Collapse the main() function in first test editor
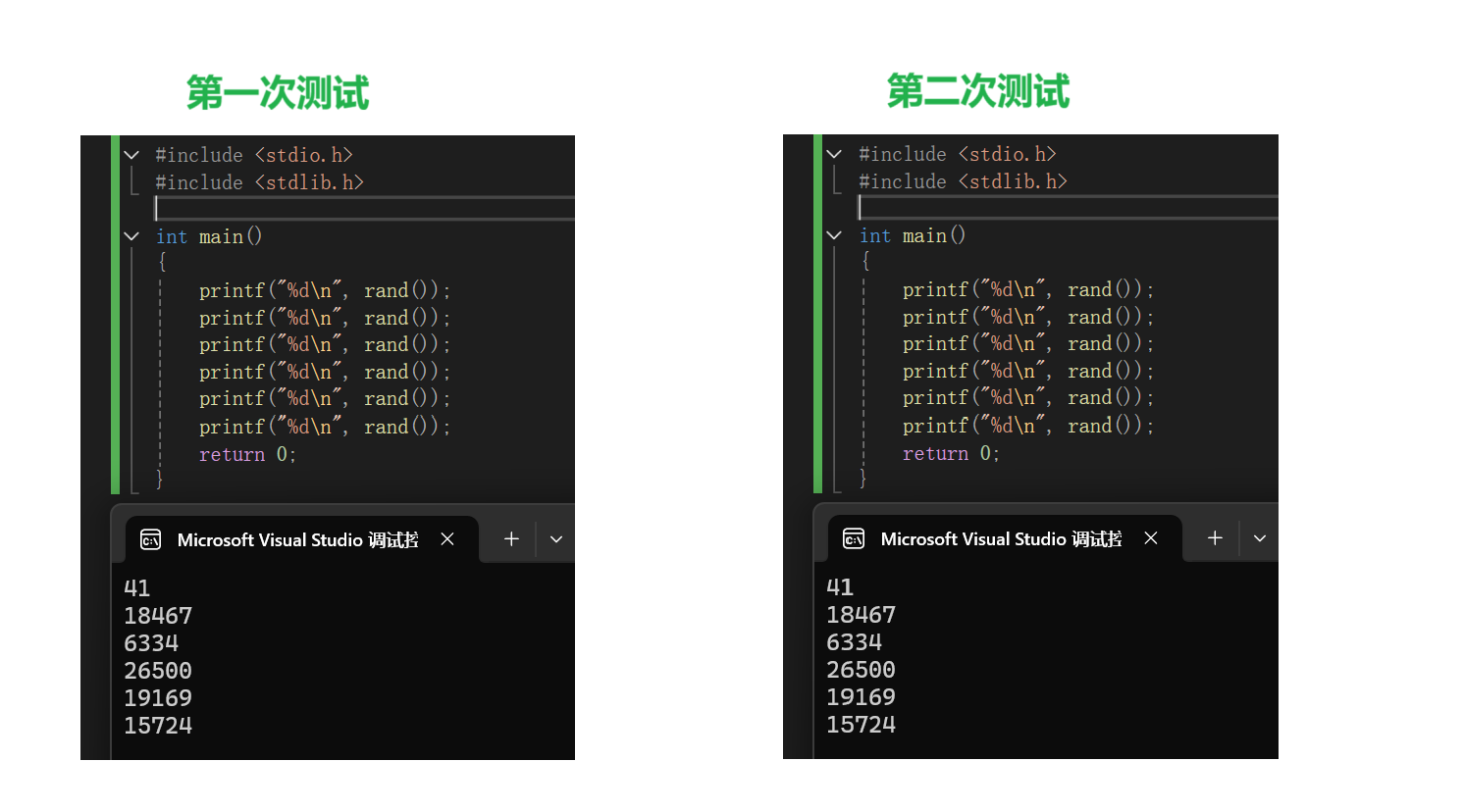Image resolution: width=1463 pixels, height=812 pixels. point(131,236)
